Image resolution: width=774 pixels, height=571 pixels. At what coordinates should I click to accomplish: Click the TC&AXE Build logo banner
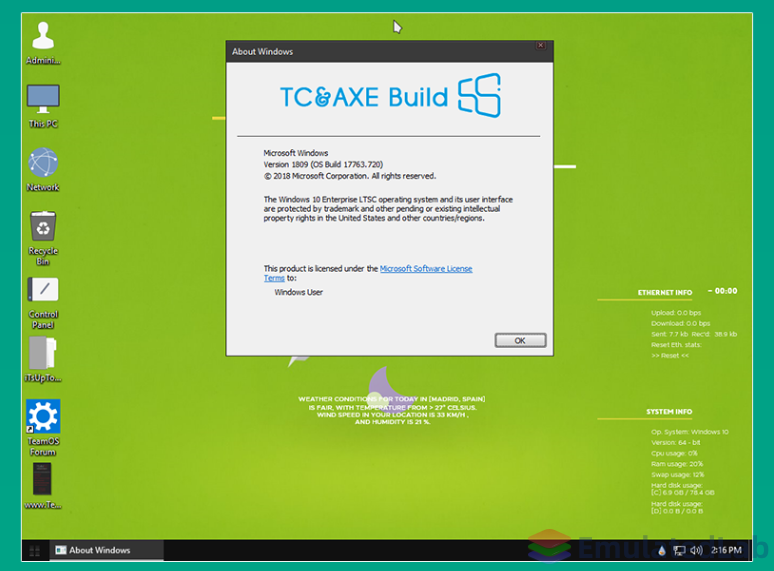[390, 96]
